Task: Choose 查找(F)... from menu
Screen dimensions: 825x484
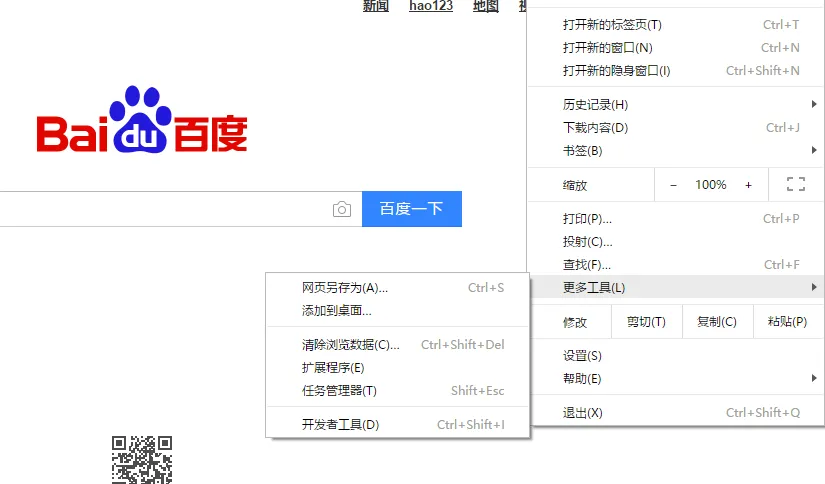Action: click(676, 265)
